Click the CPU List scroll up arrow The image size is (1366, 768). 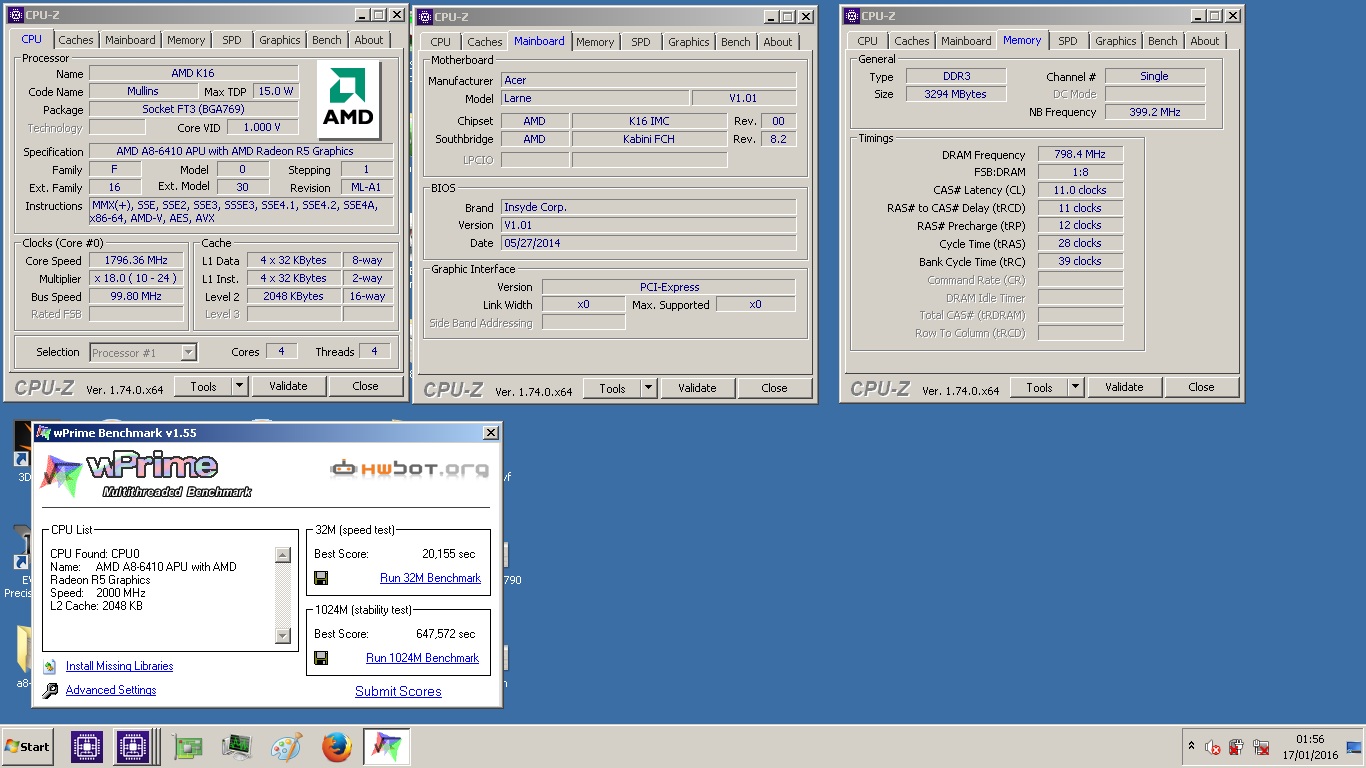(x=282, y=555)
